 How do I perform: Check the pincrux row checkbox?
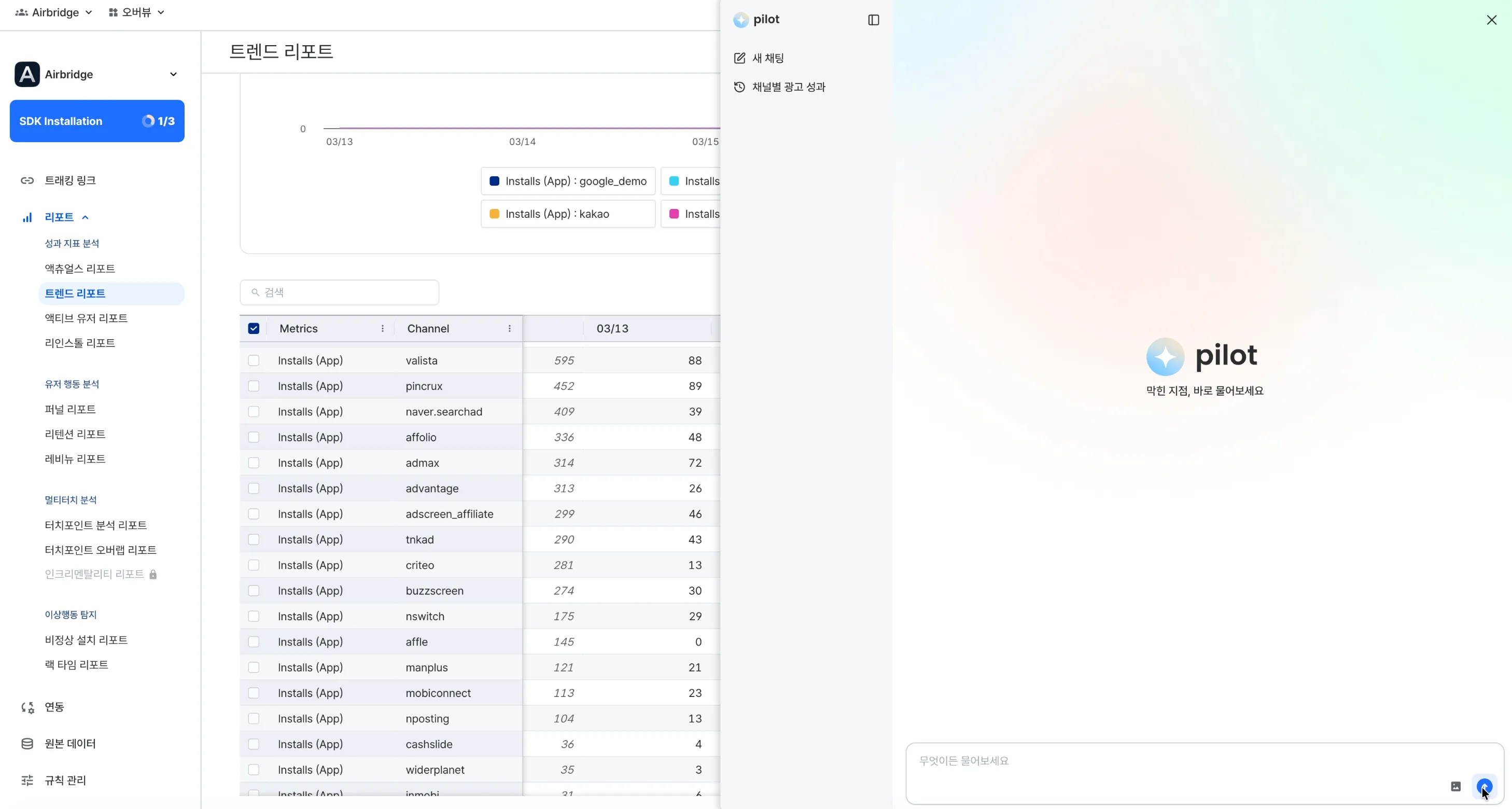click(x=254, y=386)
